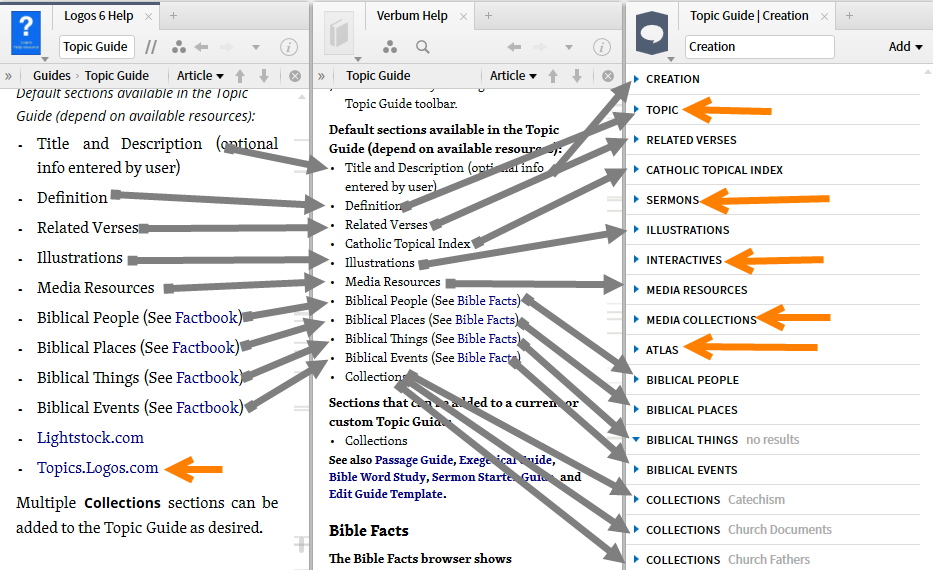Viewport: 933px width, 570px height.
Task: Expand the MEDIA COLLECTIONS section
Action: [636, 320]
